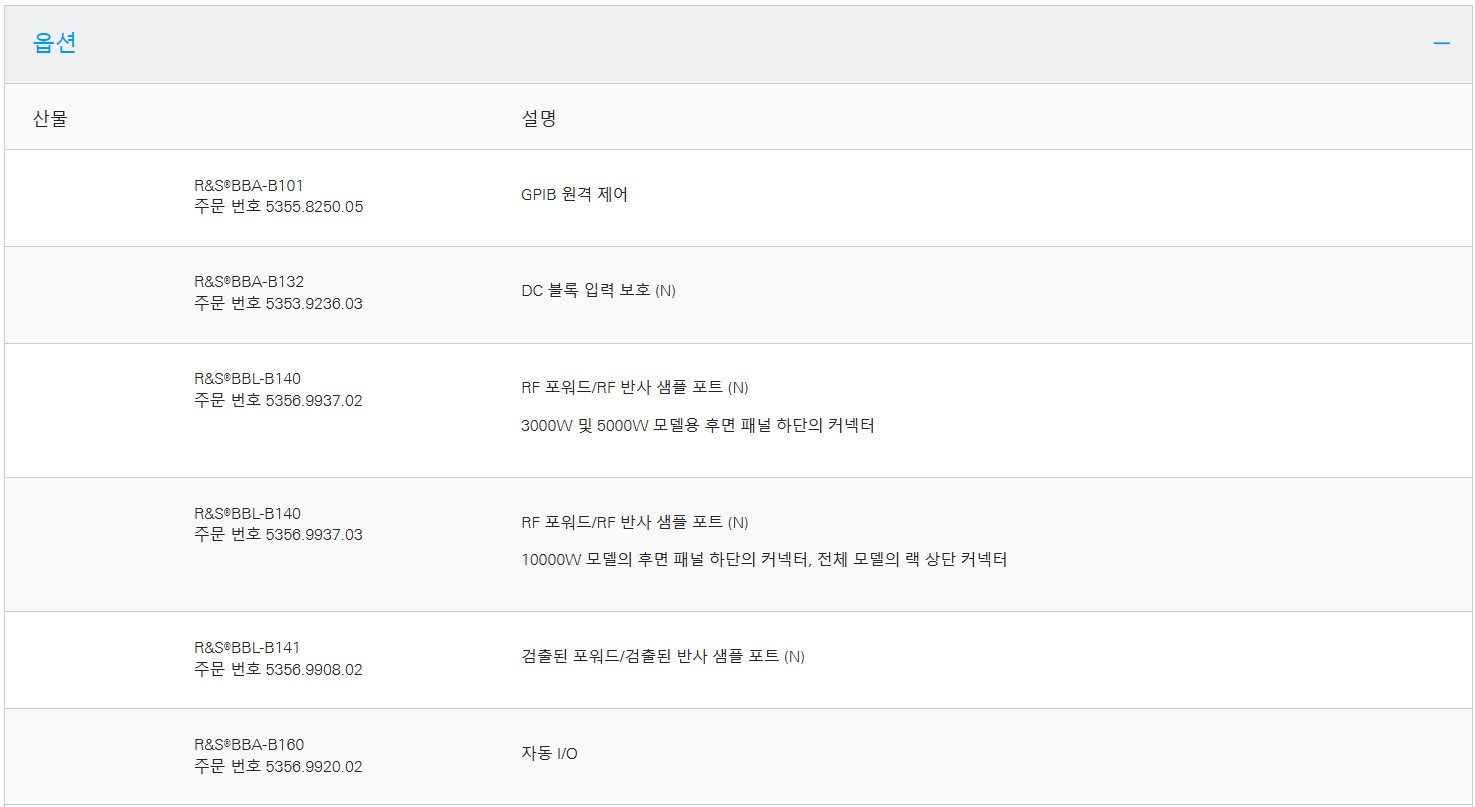The width and height of the screenshot is (1475, 807).
Task: Select the 설명 column header
Action: click(x=539, y=118)
